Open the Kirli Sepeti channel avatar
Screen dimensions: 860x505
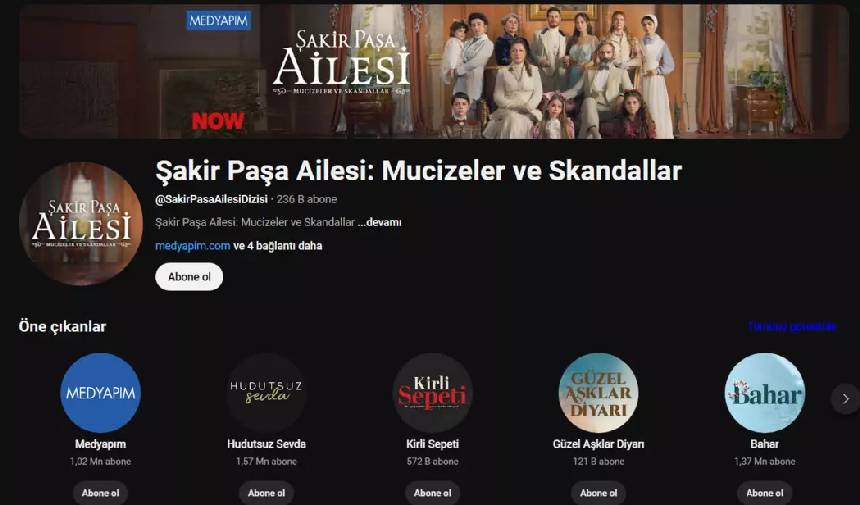click(433, 393)
